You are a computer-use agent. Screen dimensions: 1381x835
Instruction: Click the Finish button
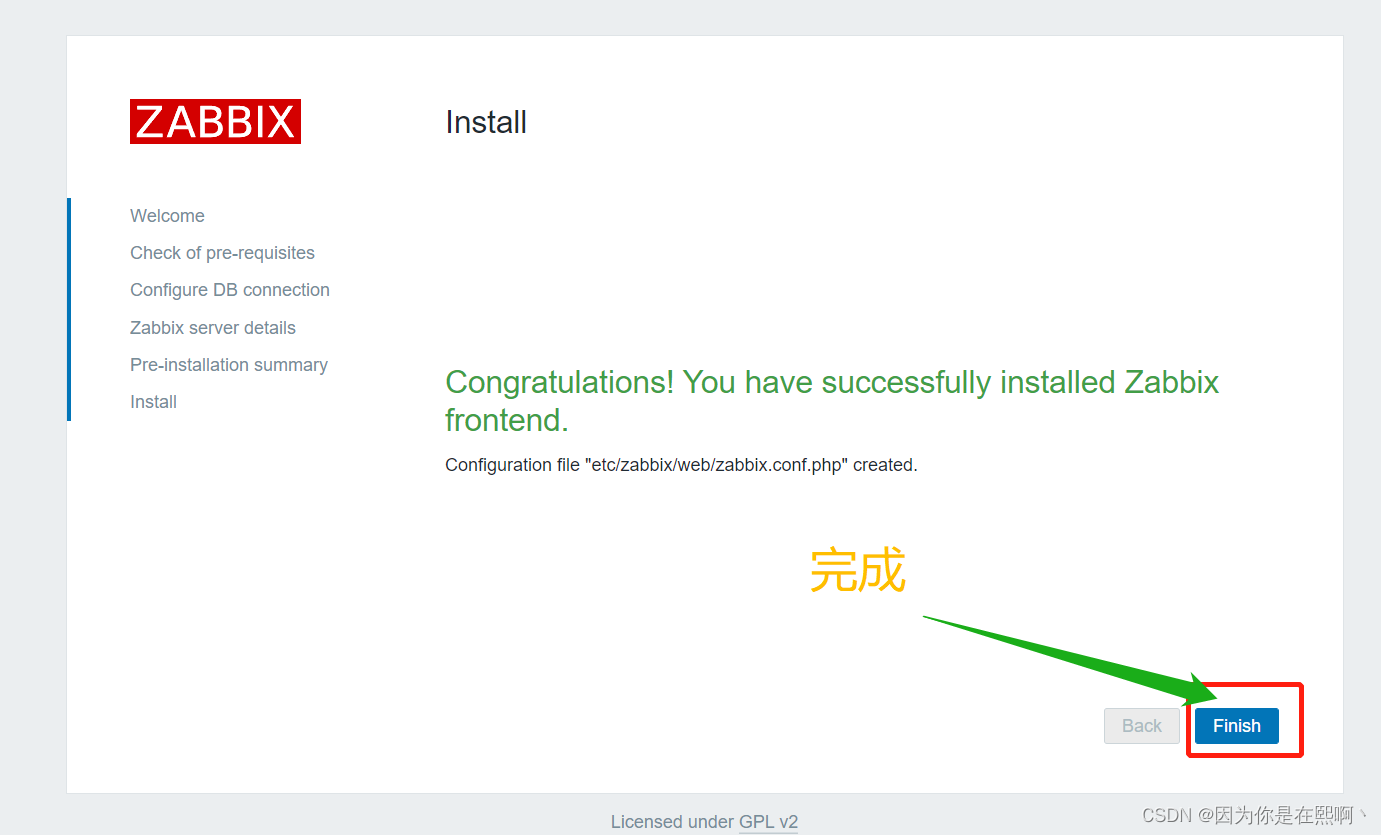point(1236,726)
